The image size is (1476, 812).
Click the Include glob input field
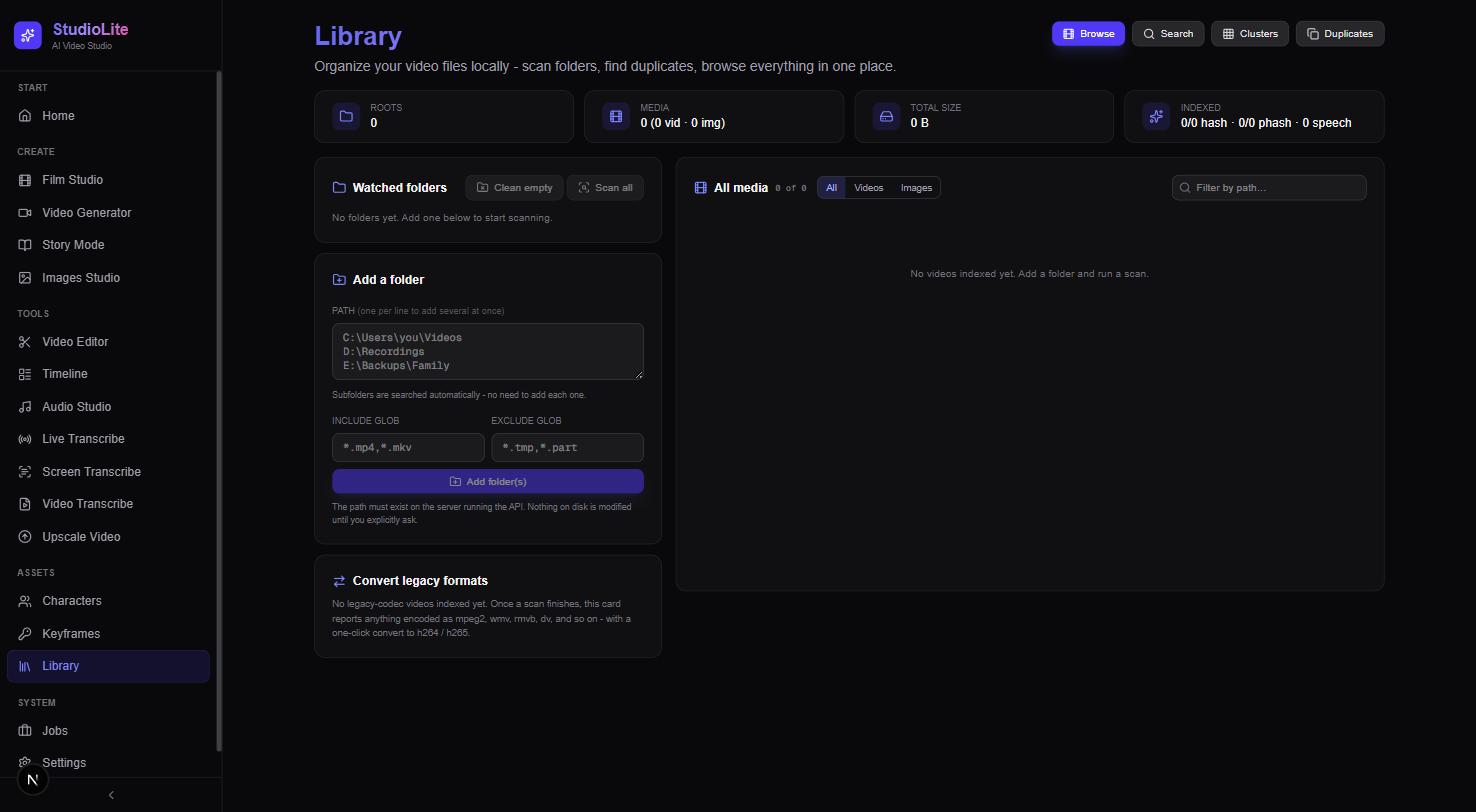pyautogui.click(x=408, y=447)
